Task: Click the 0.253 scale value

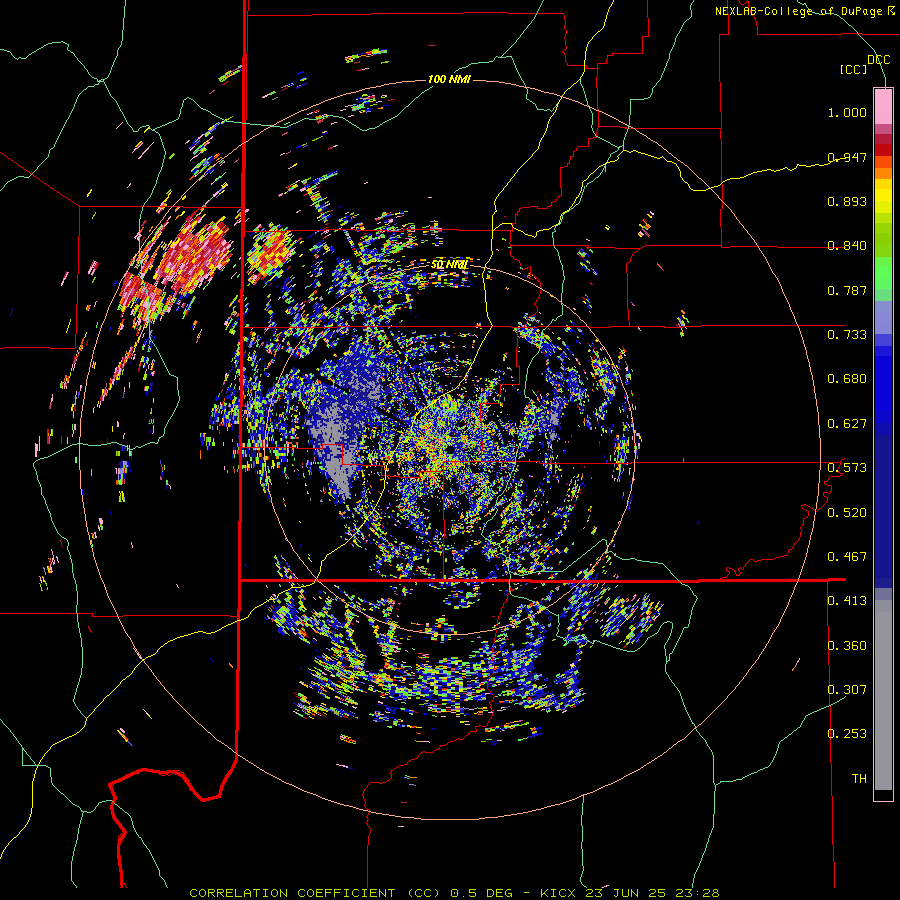Action: coord(847,734)
